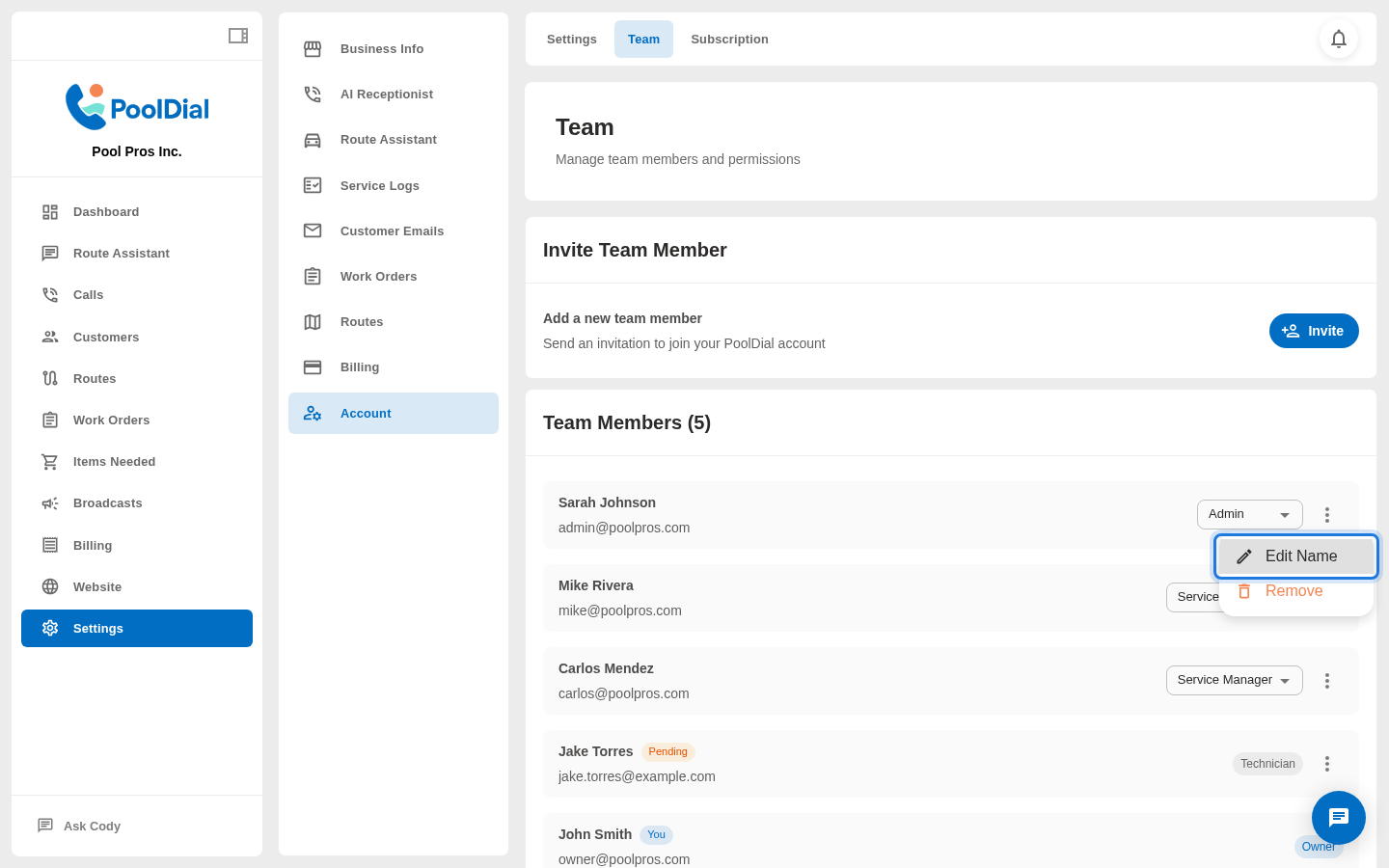Switch to the Subscription tab

click(729, 40)
